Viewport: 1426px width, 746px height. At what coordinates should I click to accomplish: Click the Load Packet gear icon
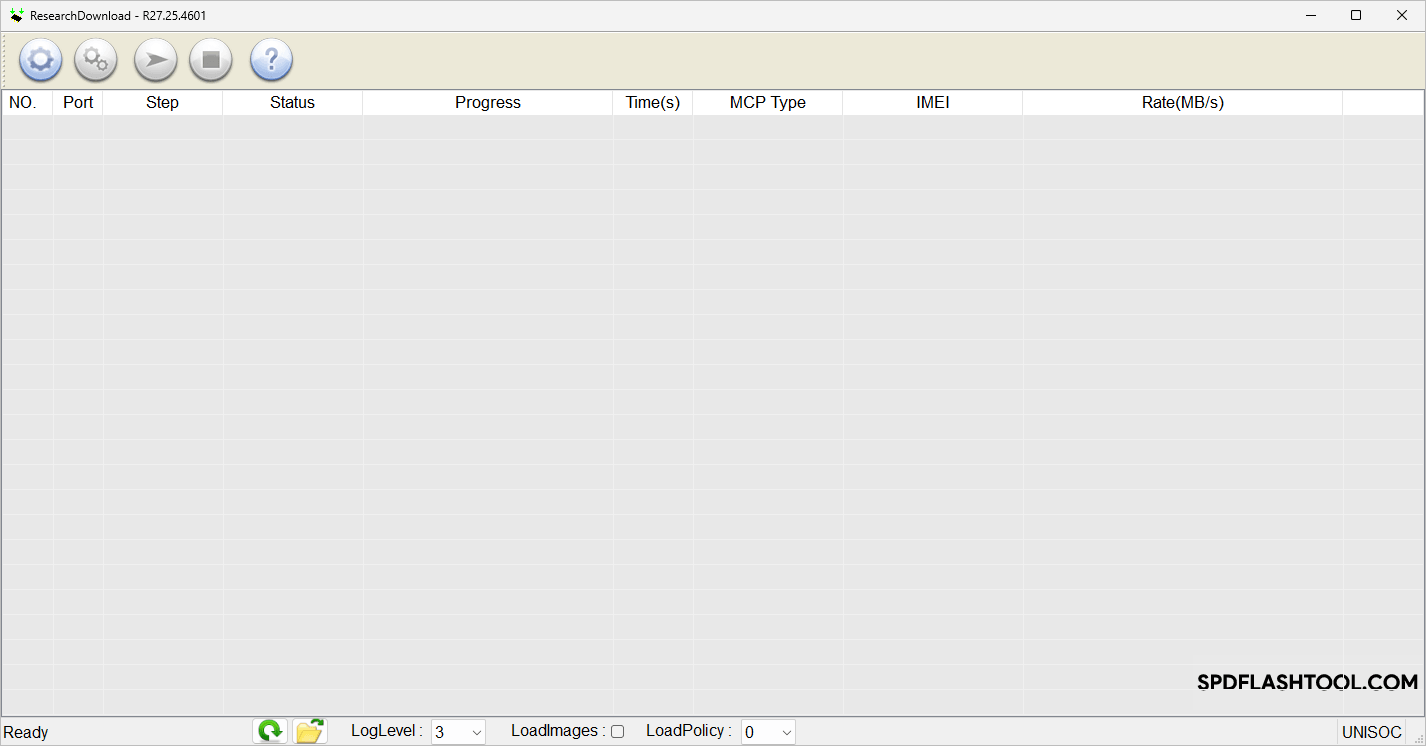pyautogui.click(x=40, y=60)
